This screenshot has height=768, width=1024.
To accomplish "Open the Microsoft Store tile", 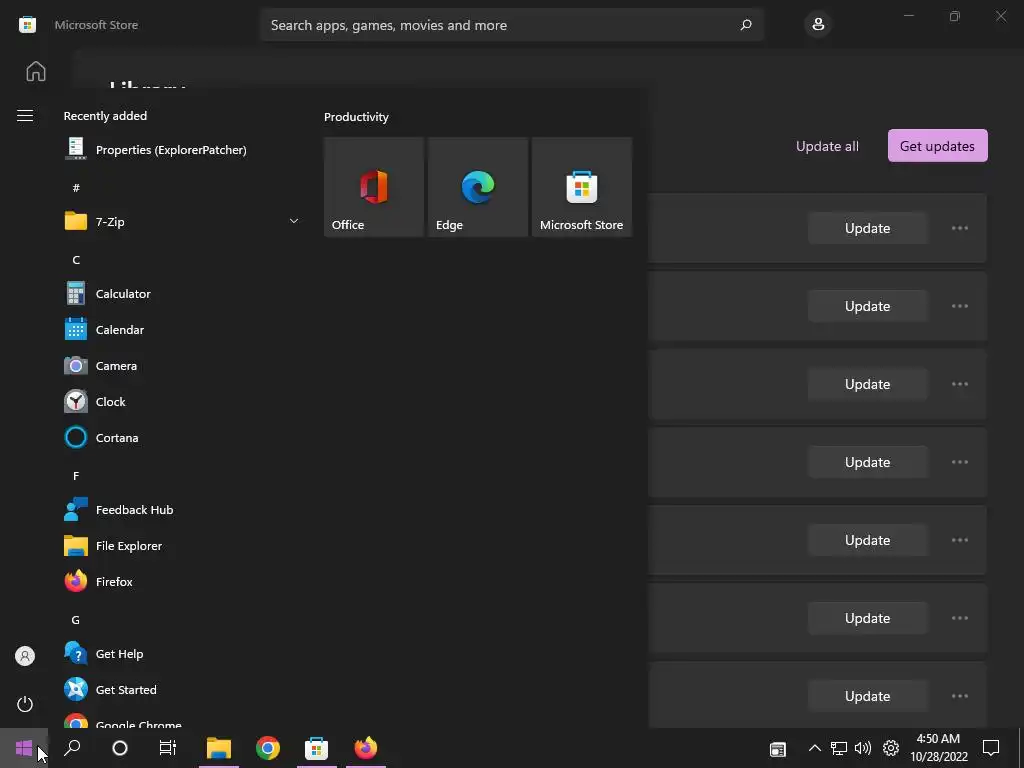I will [582, 187].
